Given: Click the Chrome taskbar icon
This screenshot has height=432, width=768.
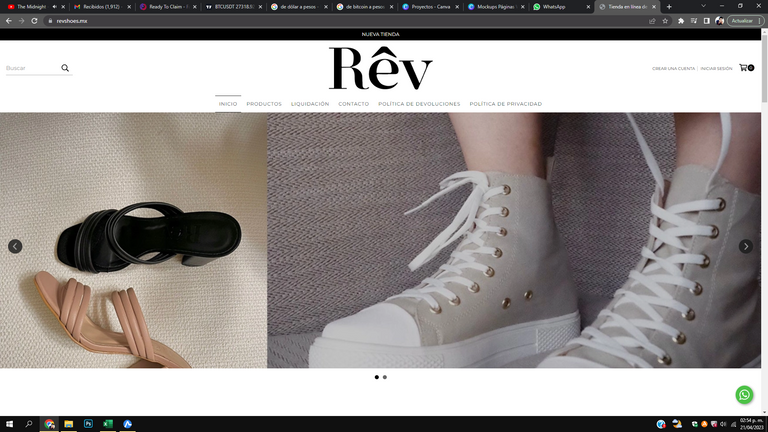Looking at the screenshot, I should (x=49, y=424).
